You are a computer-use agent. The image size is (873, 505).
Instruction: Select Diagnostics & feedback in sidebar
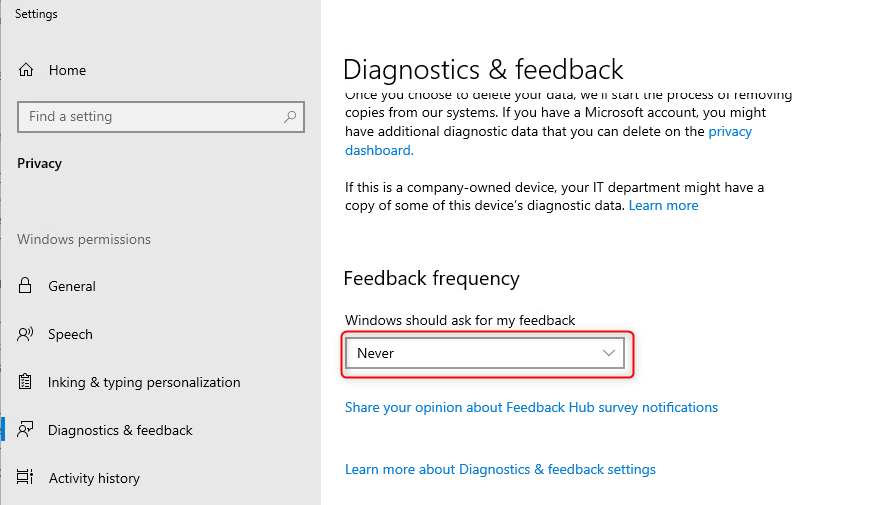click(x=120, y=430)
